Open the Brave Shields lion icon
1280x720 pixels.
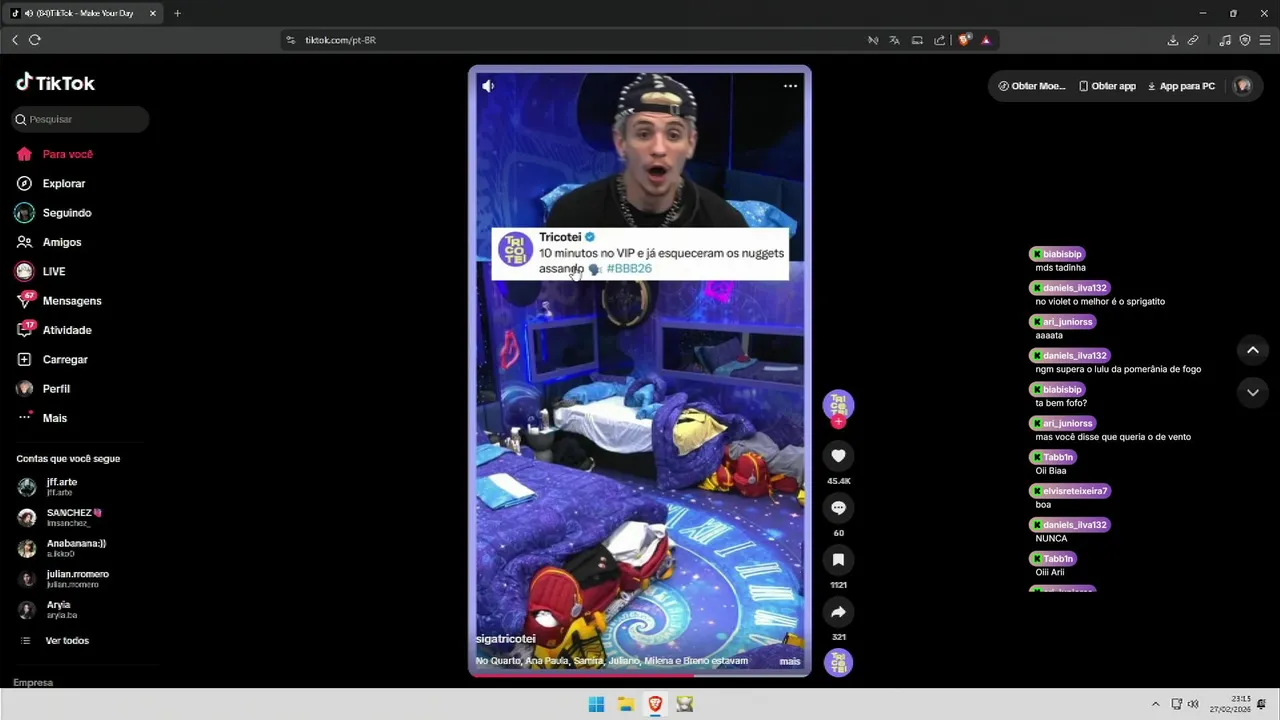click(964, 40)
